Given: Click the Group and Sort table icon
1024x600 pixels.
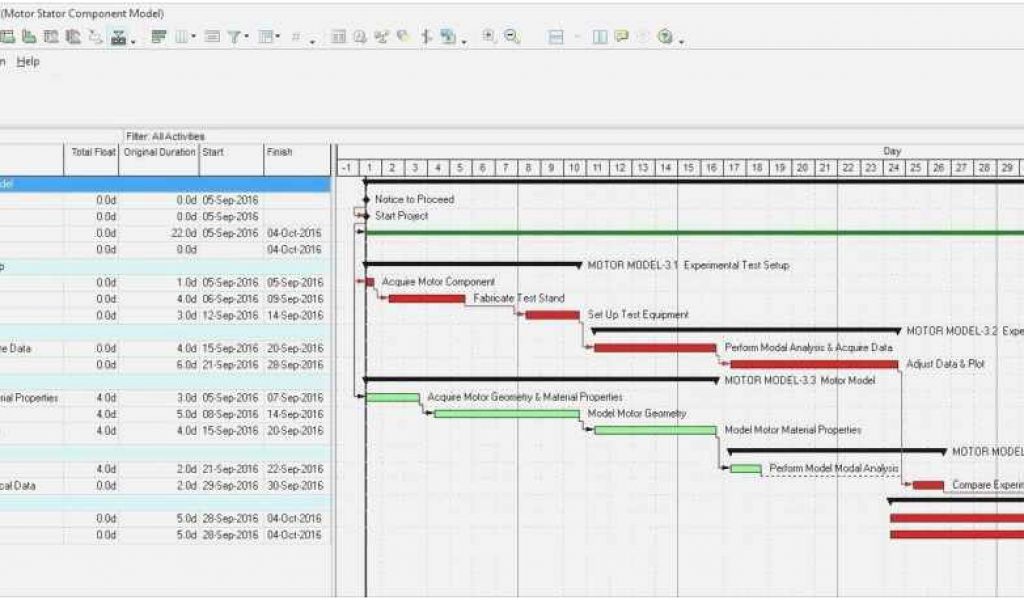Looking at the screenshot, I should [265, 37].
